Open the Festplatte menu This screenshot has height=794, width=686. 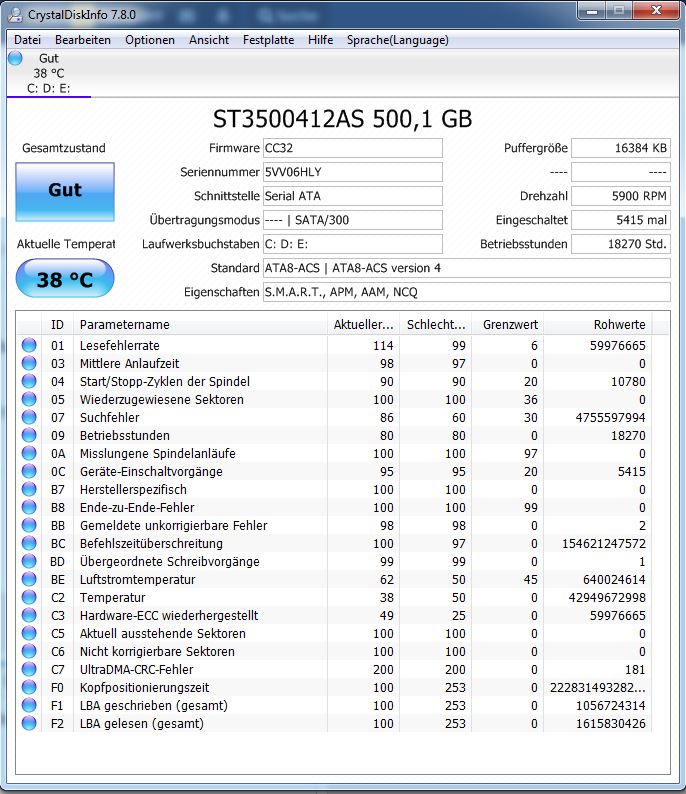pyautogui.click(x=268, y=40)
